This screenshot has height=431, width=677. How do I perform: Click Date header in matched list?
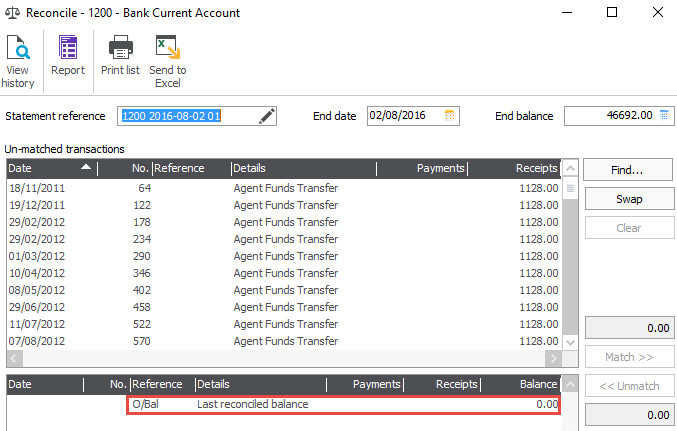click(45, 384)
